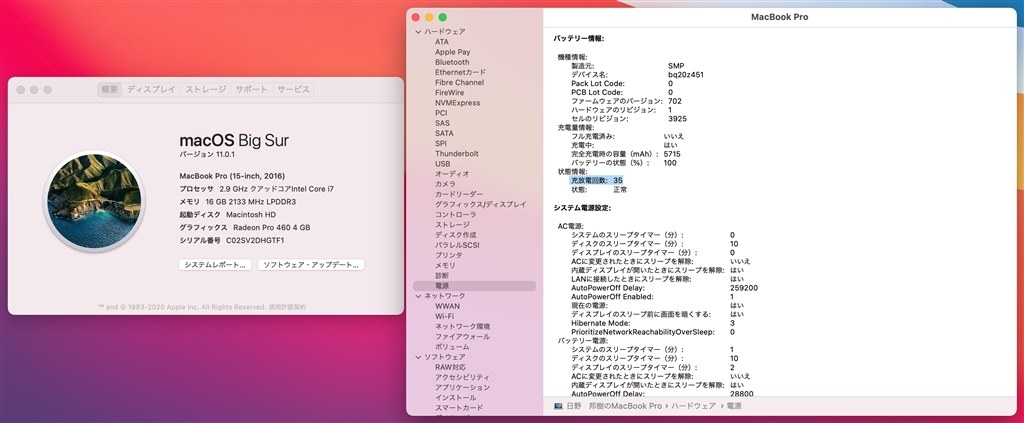
Task: Click the Hibernate Mode row
Action: click(x=653, y=323)
